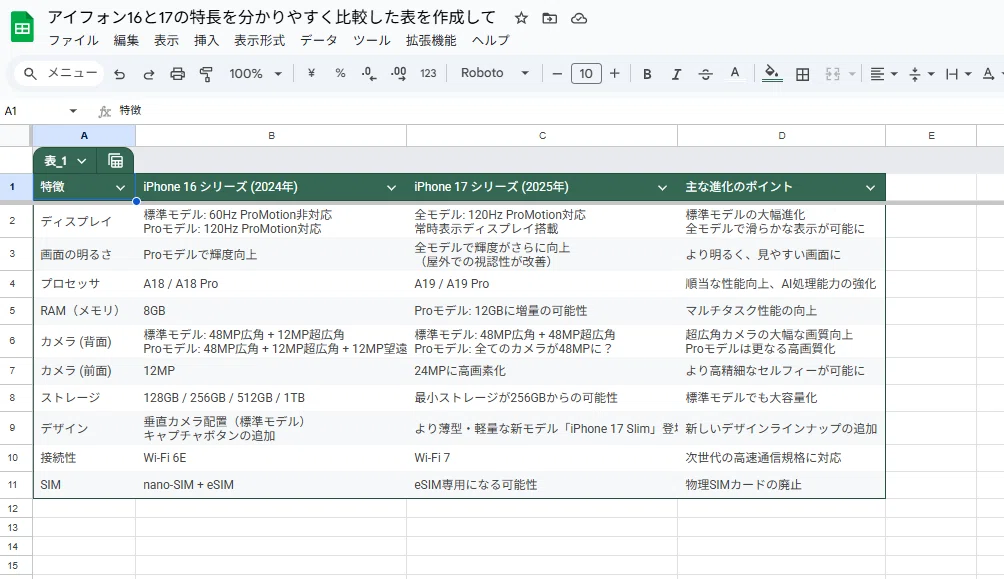Open the fill color picker
Image resolution: width=1004 pixels, height=579 pixels.
772,74
